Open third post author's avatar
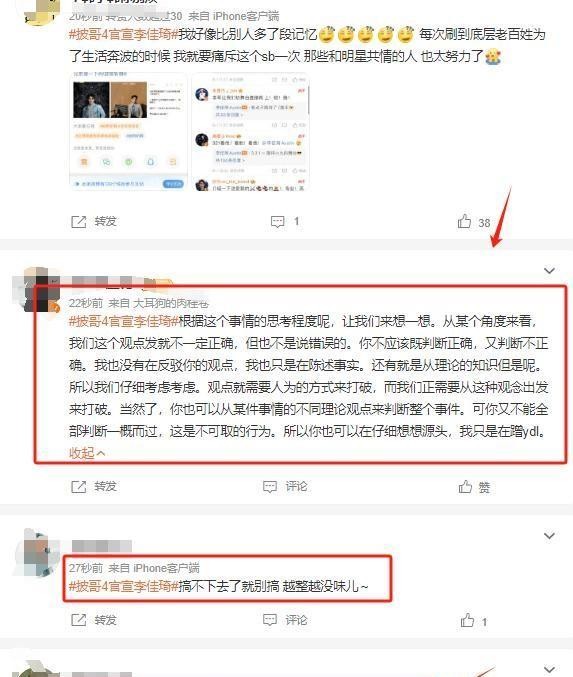 tap(36, 553)
